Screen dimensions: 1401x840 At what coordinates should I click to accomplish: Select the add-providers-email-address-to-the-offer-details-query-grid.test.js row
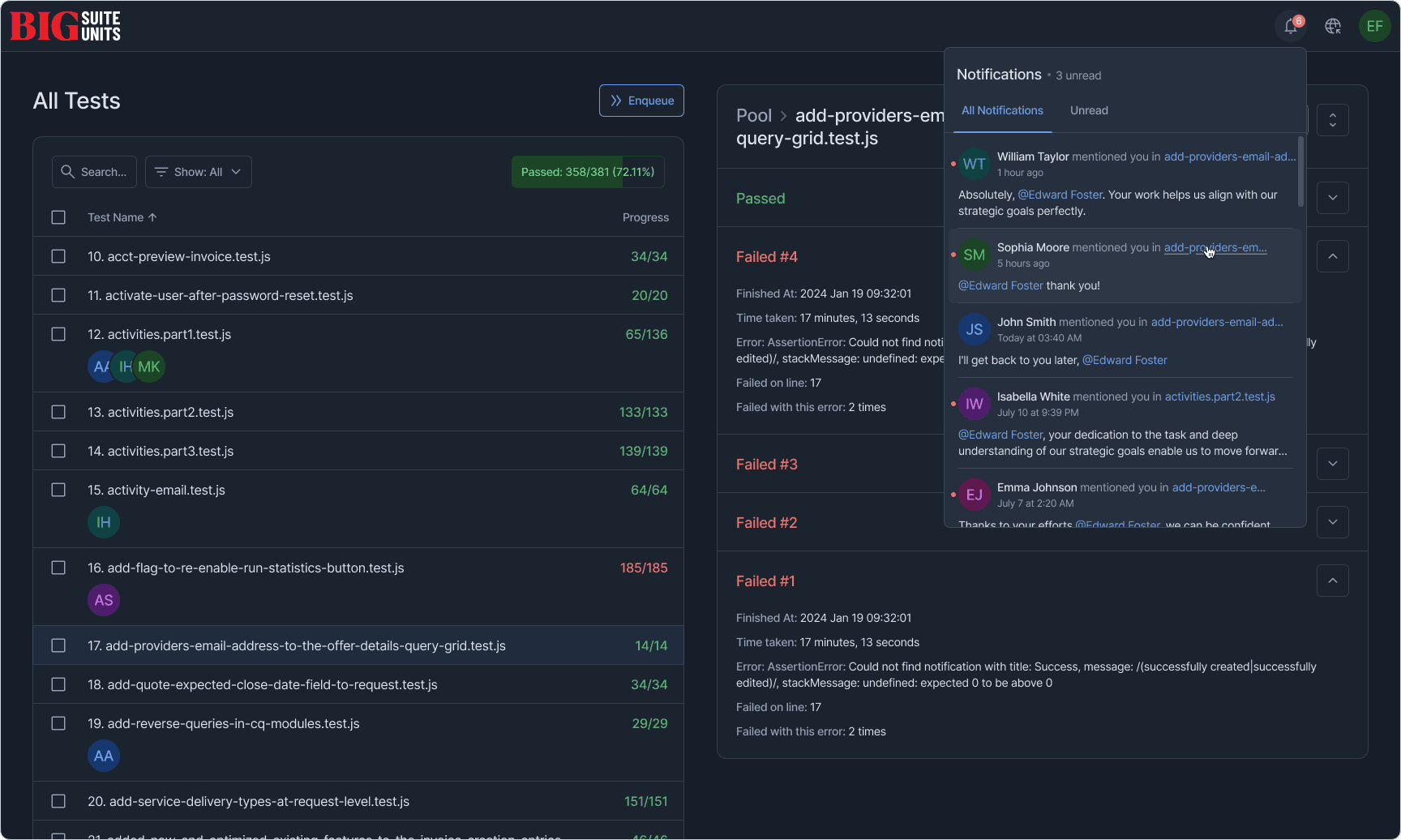pos(358,645)
